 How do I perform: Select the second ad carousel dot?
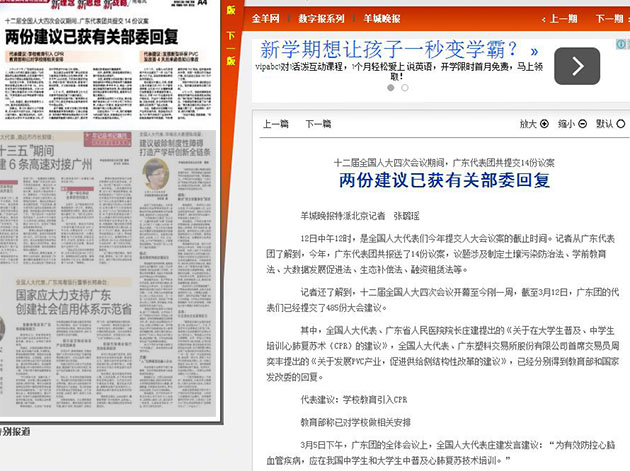[x=405, y=87]
